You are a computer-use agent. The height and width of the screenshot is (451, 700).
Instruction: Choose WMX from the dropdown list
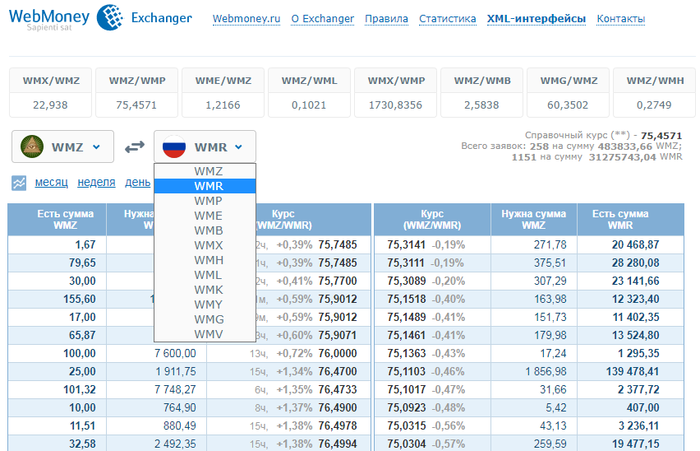[205, 245]
